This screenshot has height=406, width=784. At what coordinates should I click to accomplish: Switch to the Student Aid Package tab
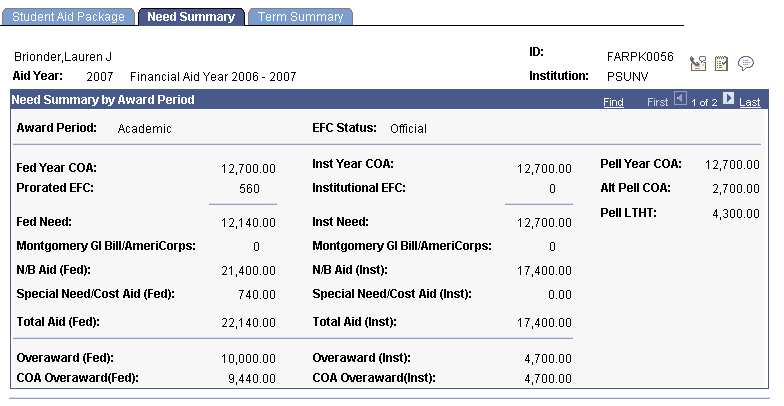(x=68, y=16)
